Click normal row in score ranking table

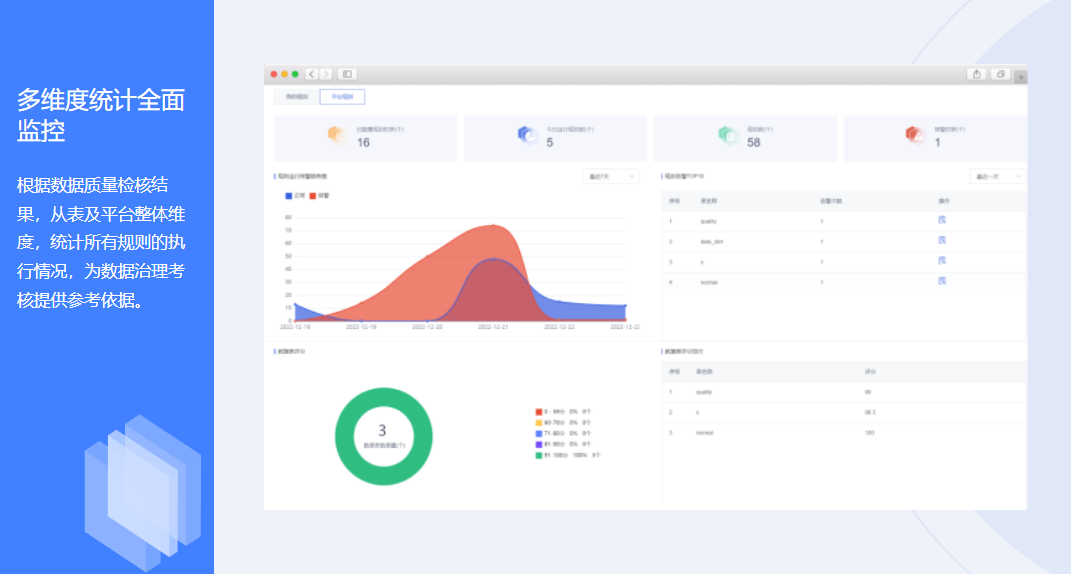(x=844, y=433)
